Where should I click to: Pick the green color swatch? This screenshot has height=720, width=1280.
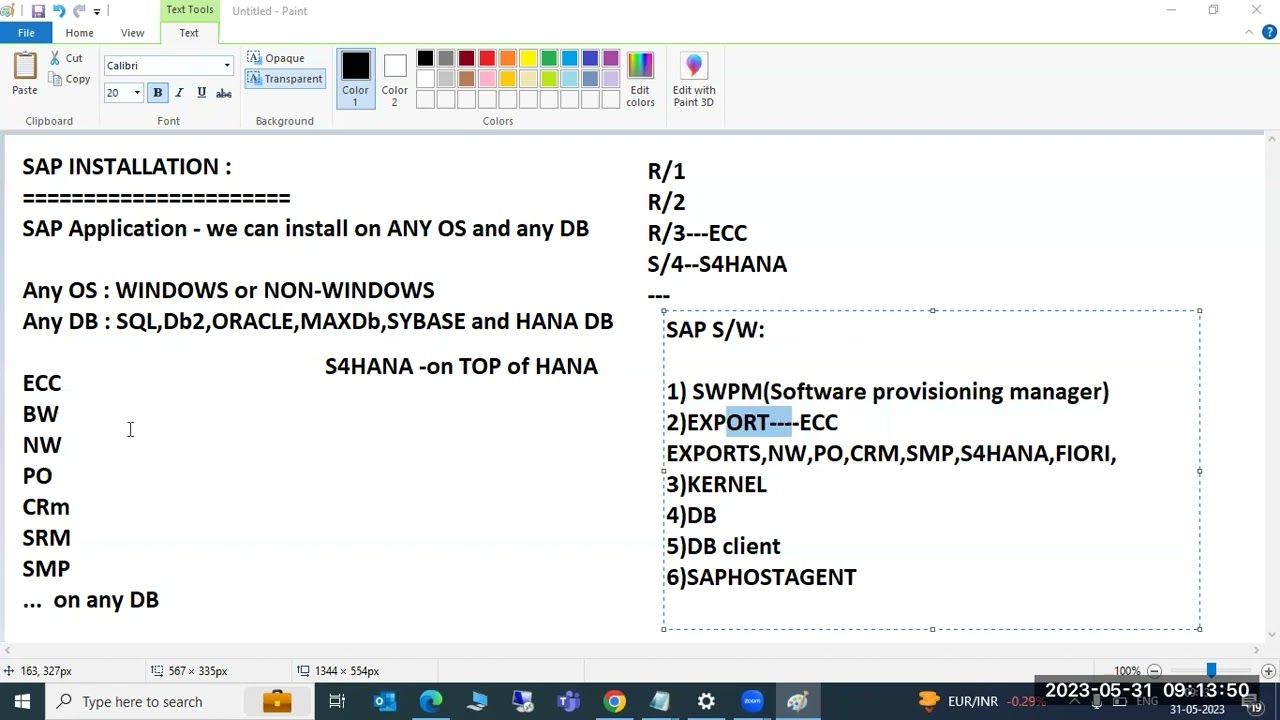(549, 59)
